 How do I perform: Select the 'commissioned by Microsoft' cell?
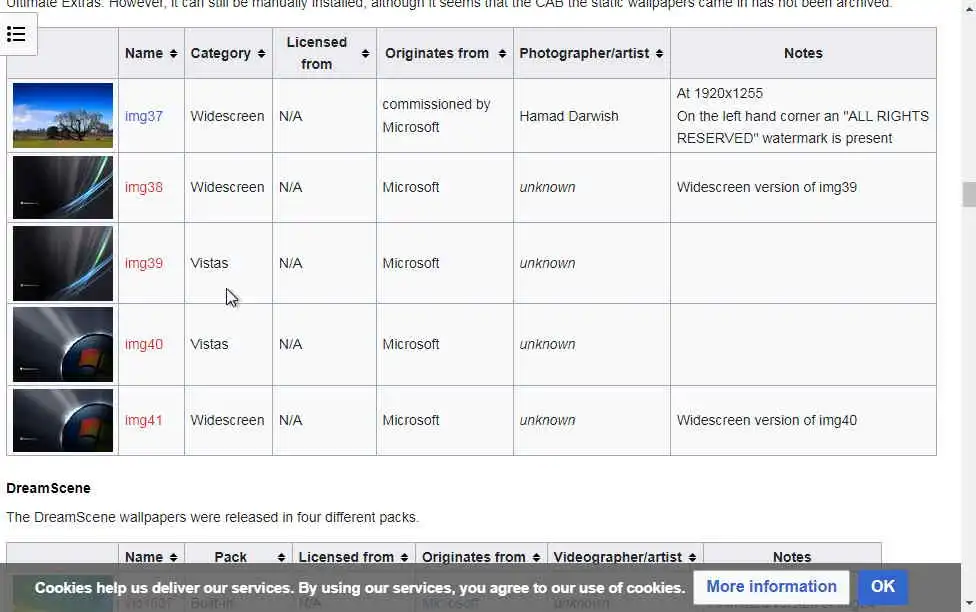point(444,116)
